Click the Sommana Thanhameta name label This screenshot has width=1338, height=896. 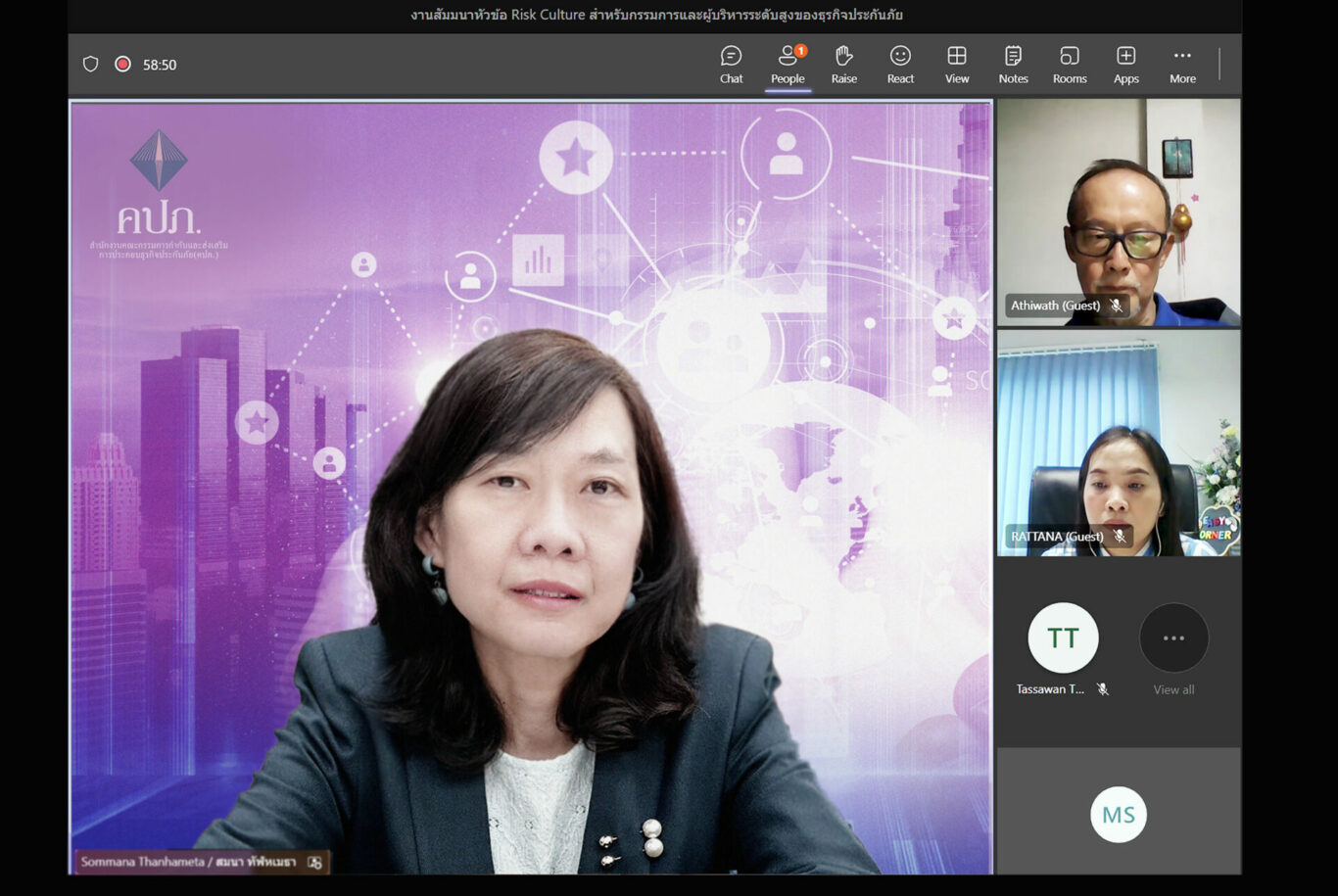coord(188,862)
